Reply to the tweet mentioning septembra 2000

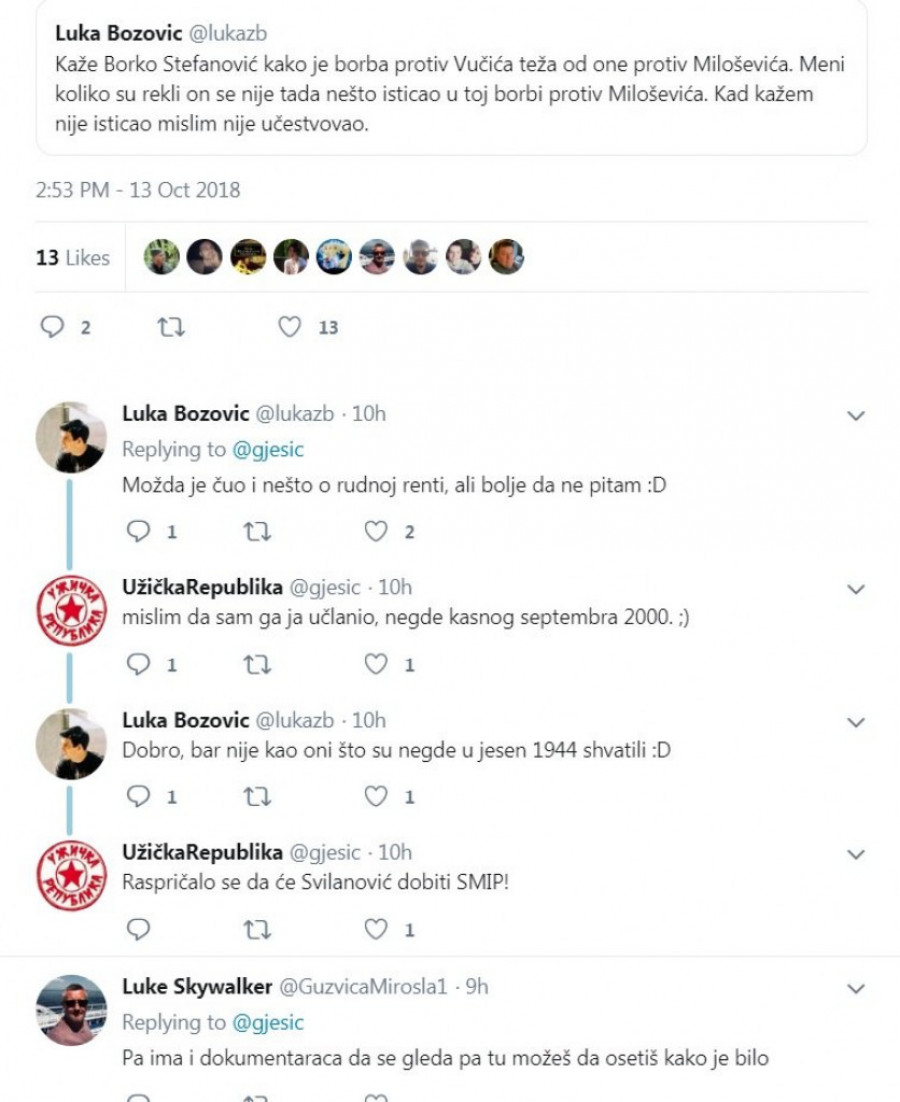[139, 664]
